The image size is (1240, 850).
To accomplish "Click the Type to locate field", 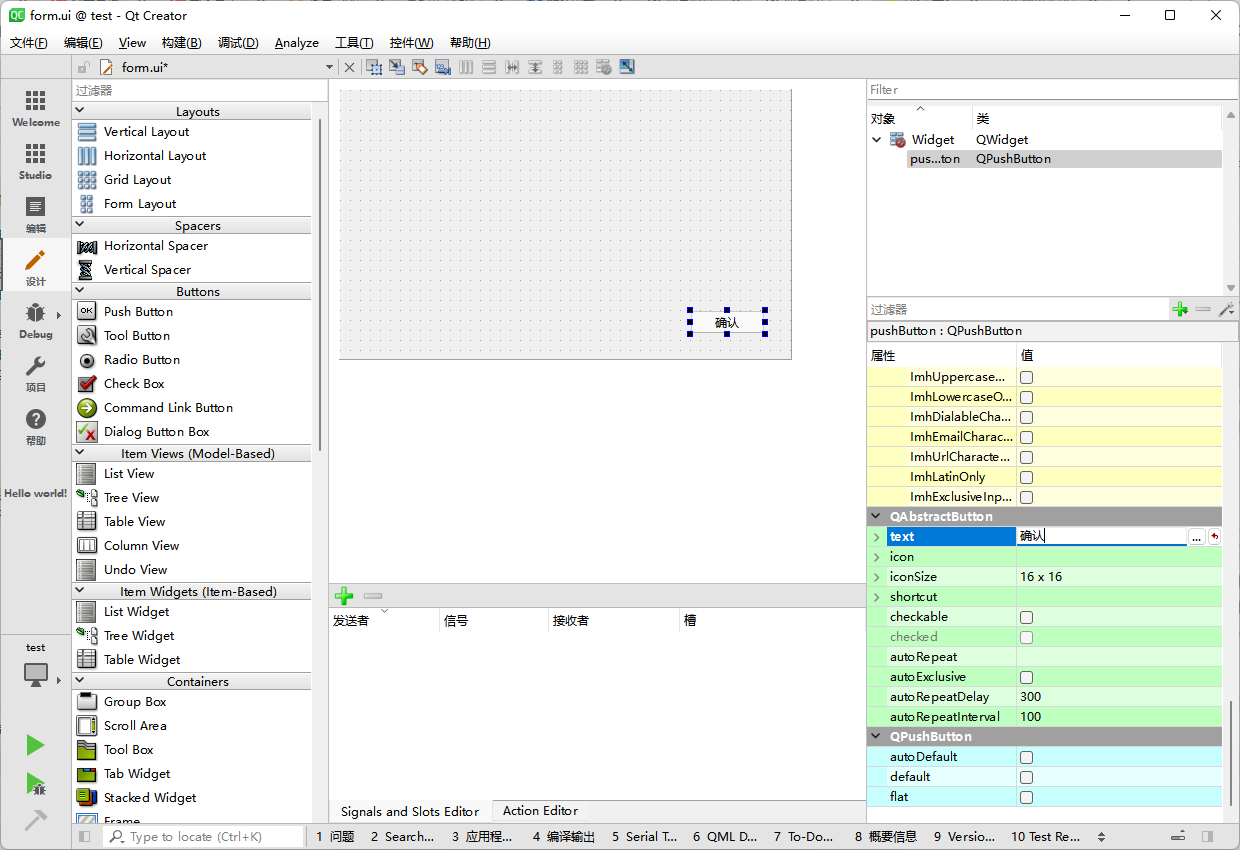I will [x=203, y=837].
